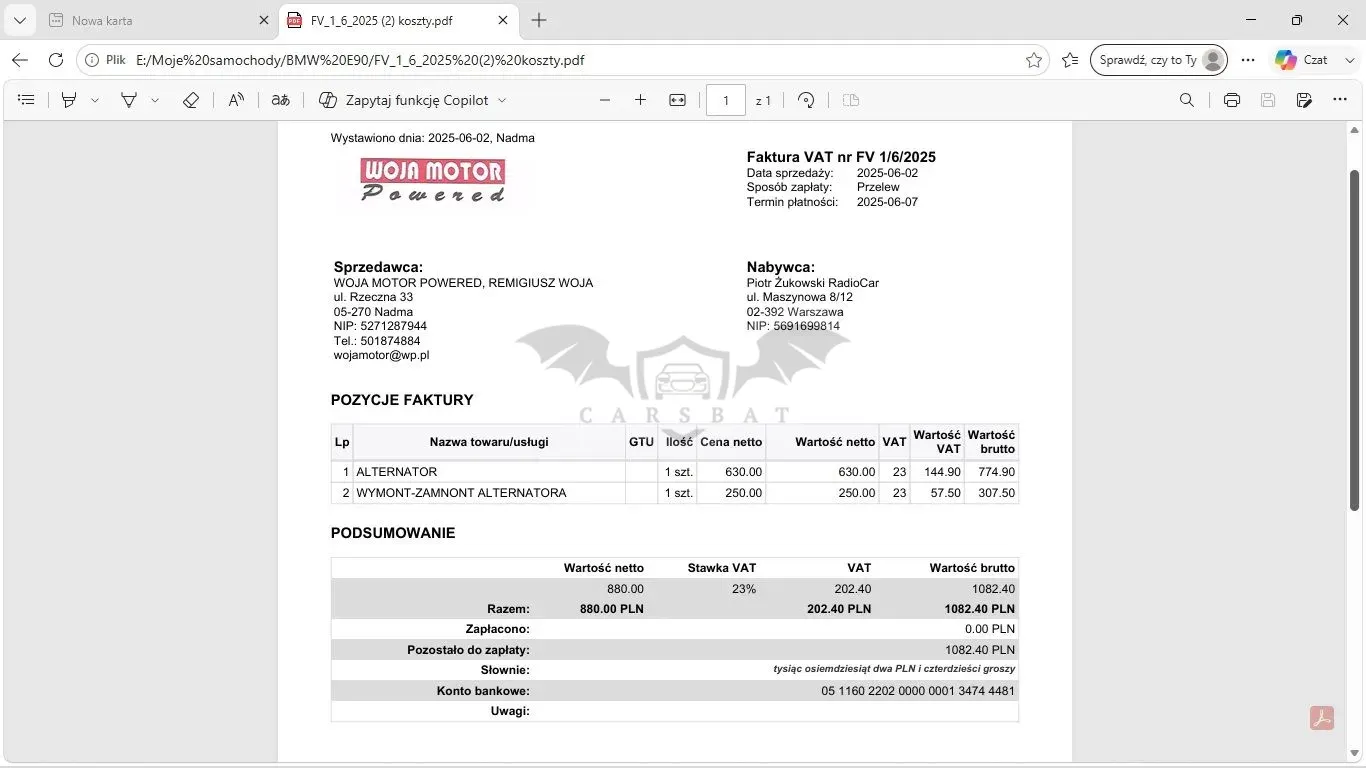Expand highlight tool options arrow
This screenshot has width=1366, height=768.
click(x=95, y=100)
